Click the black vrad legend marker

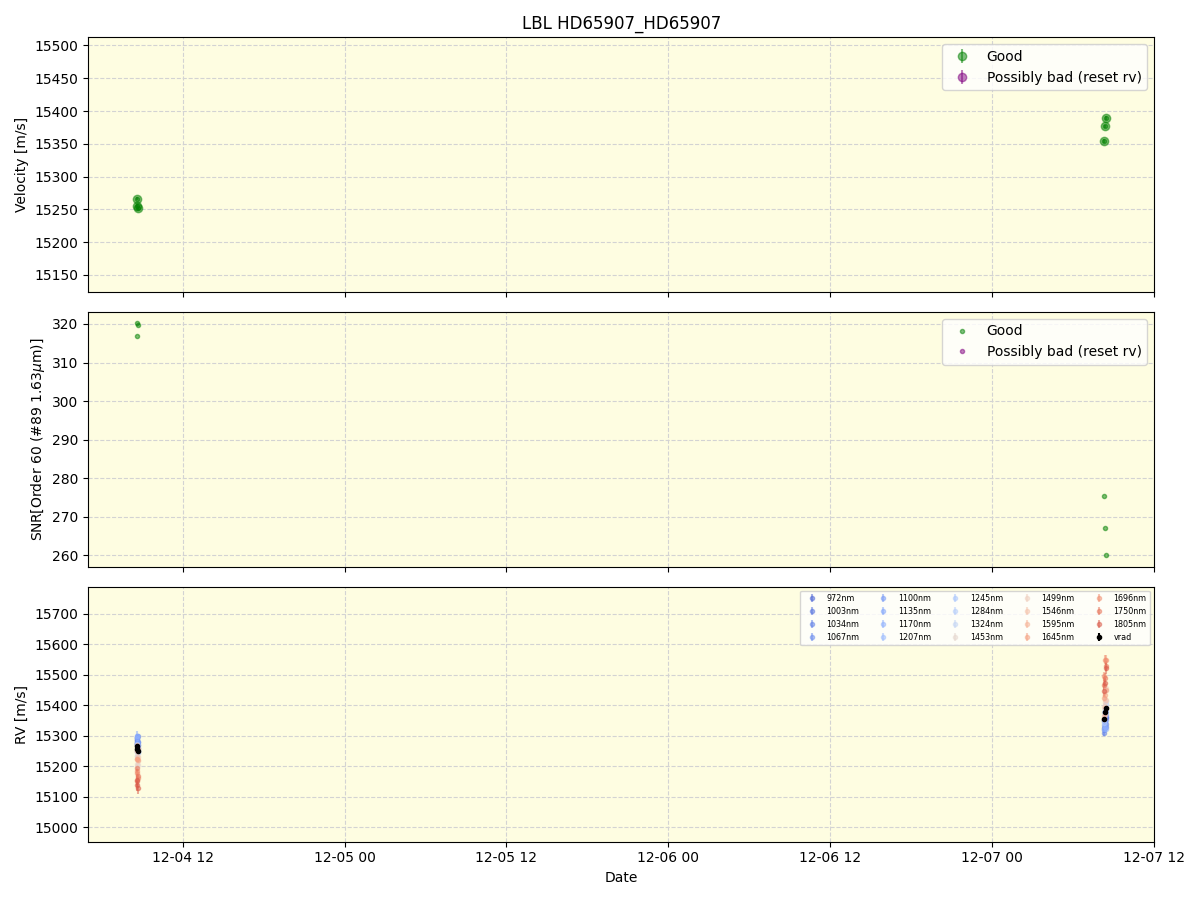pos(1099,637)
